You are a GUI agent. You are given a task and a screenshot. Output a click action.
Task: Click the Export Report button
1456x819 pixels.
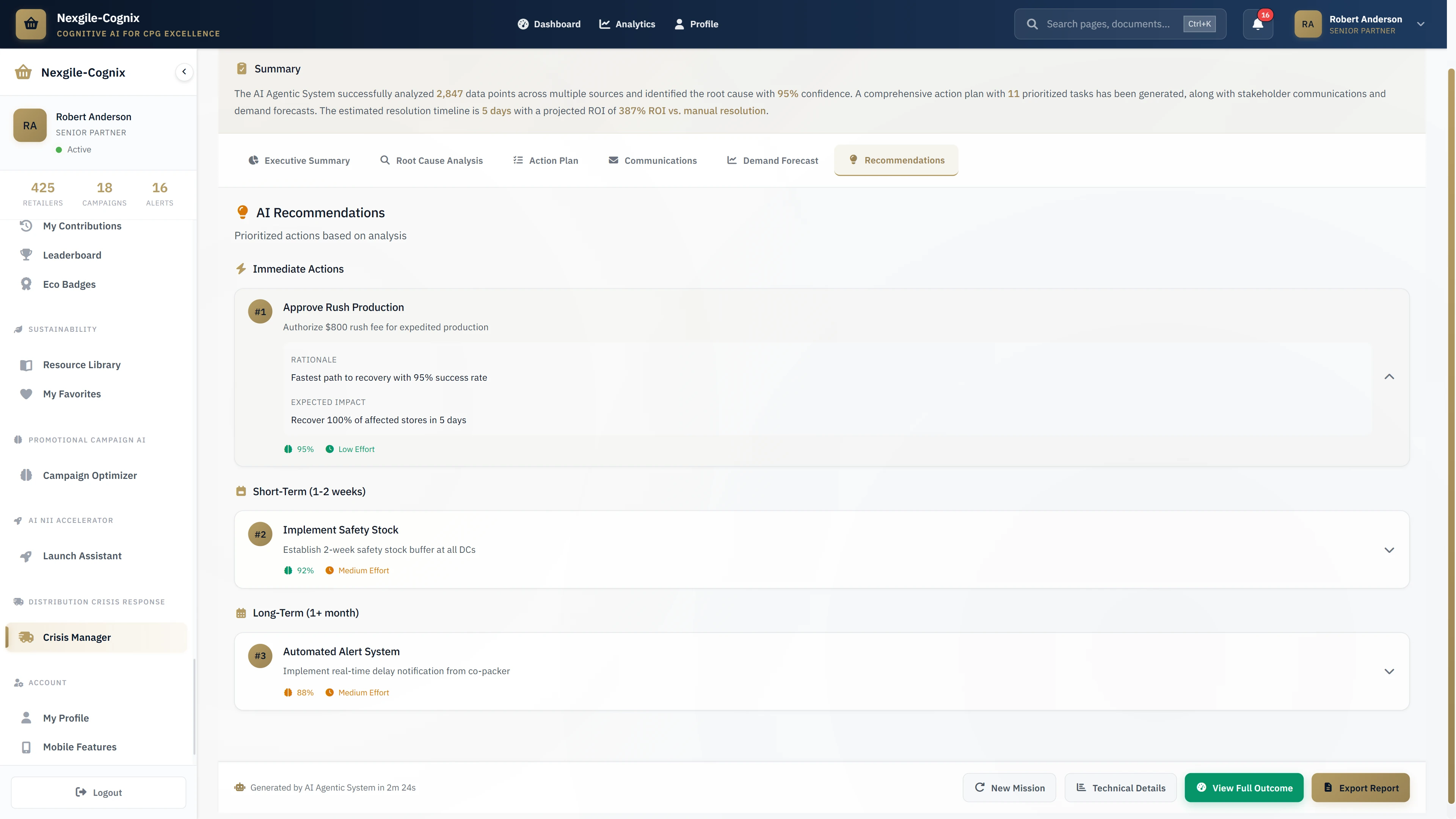pyautogui.click(x=1360, y=788)
